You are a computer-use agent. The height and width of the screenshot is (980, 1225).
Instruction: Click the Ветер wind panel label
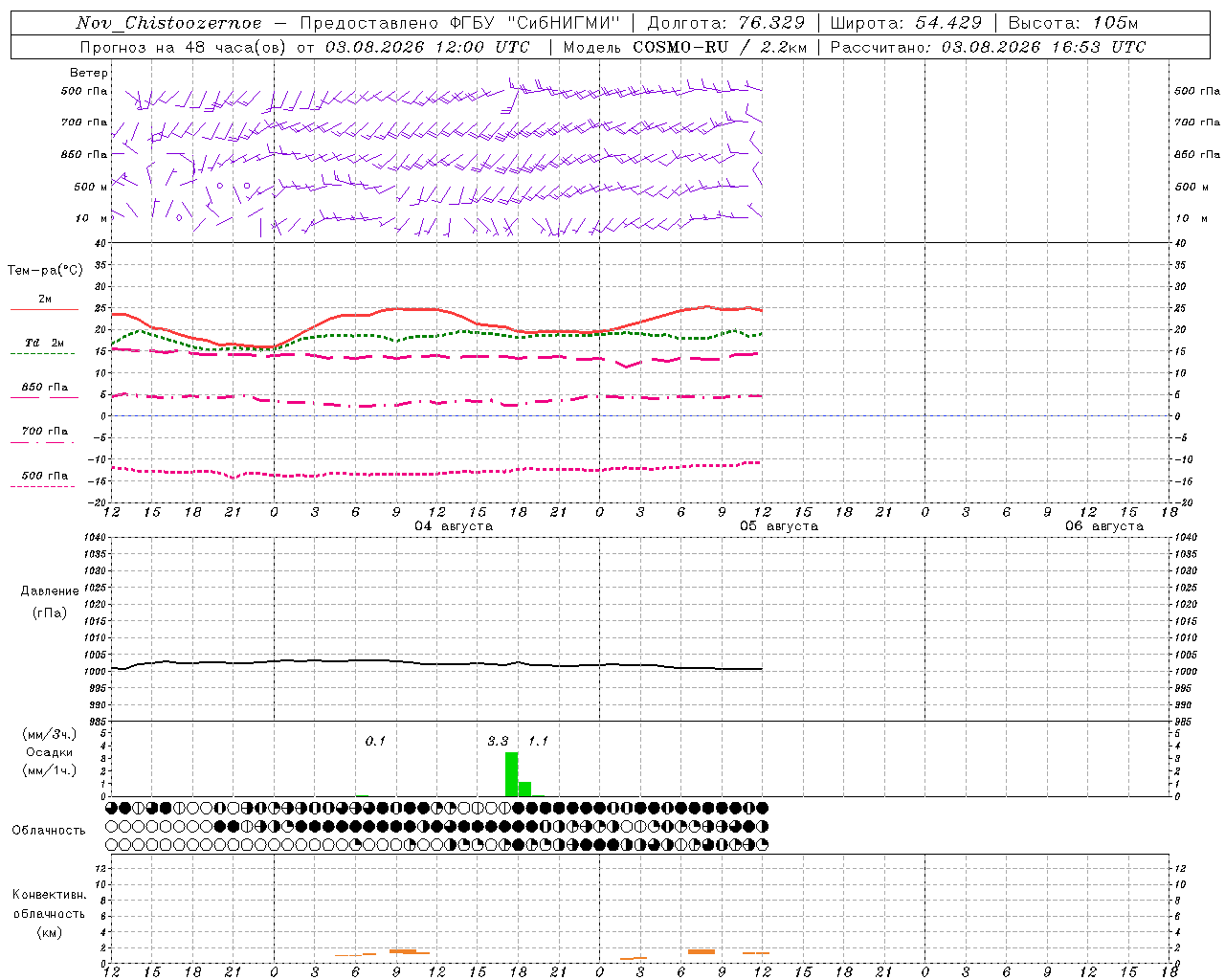[89, 73]
